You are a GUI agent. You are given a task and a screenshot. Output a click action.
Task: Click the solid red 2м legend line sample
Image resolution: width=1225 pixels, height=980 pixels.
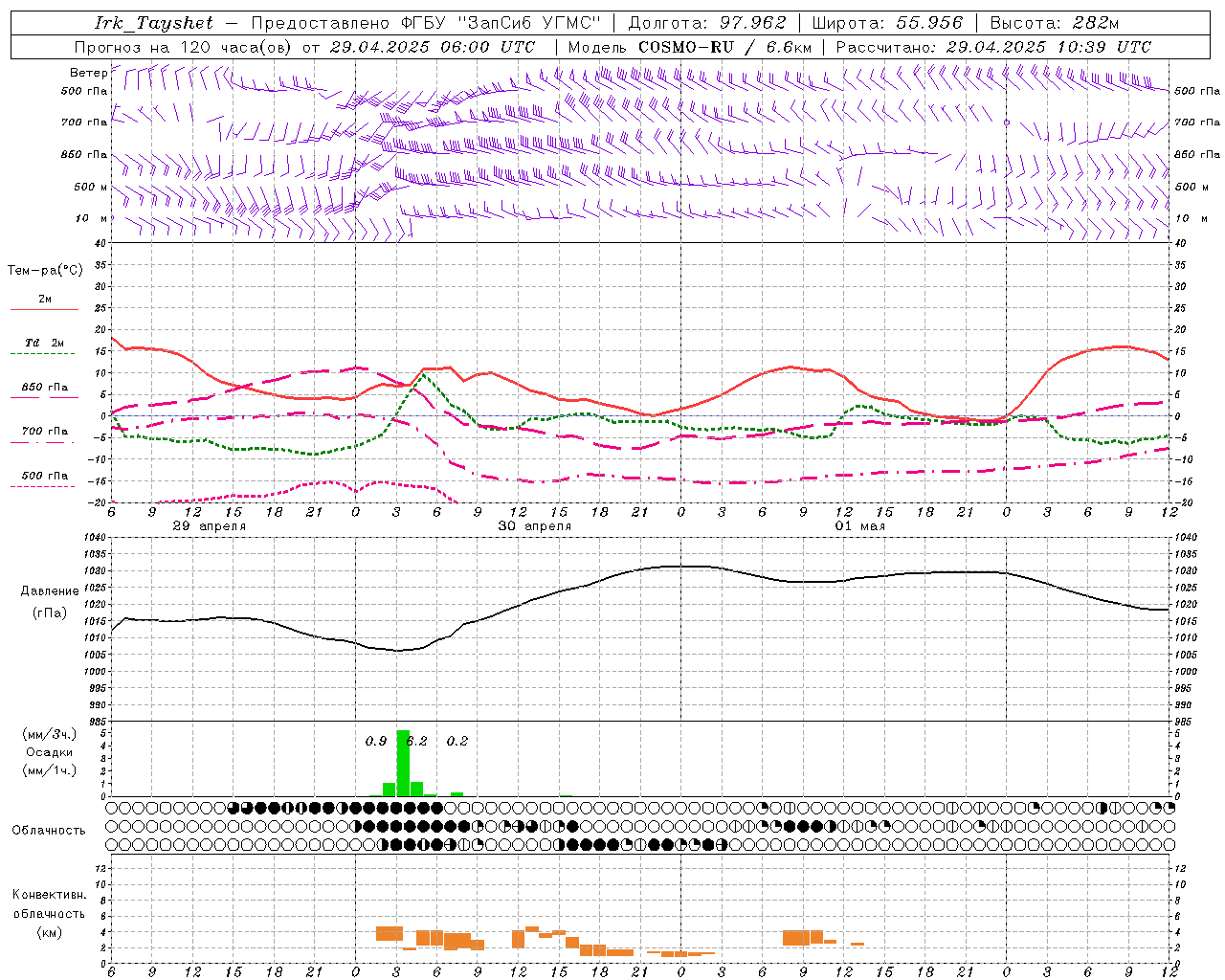click(44, 310)
